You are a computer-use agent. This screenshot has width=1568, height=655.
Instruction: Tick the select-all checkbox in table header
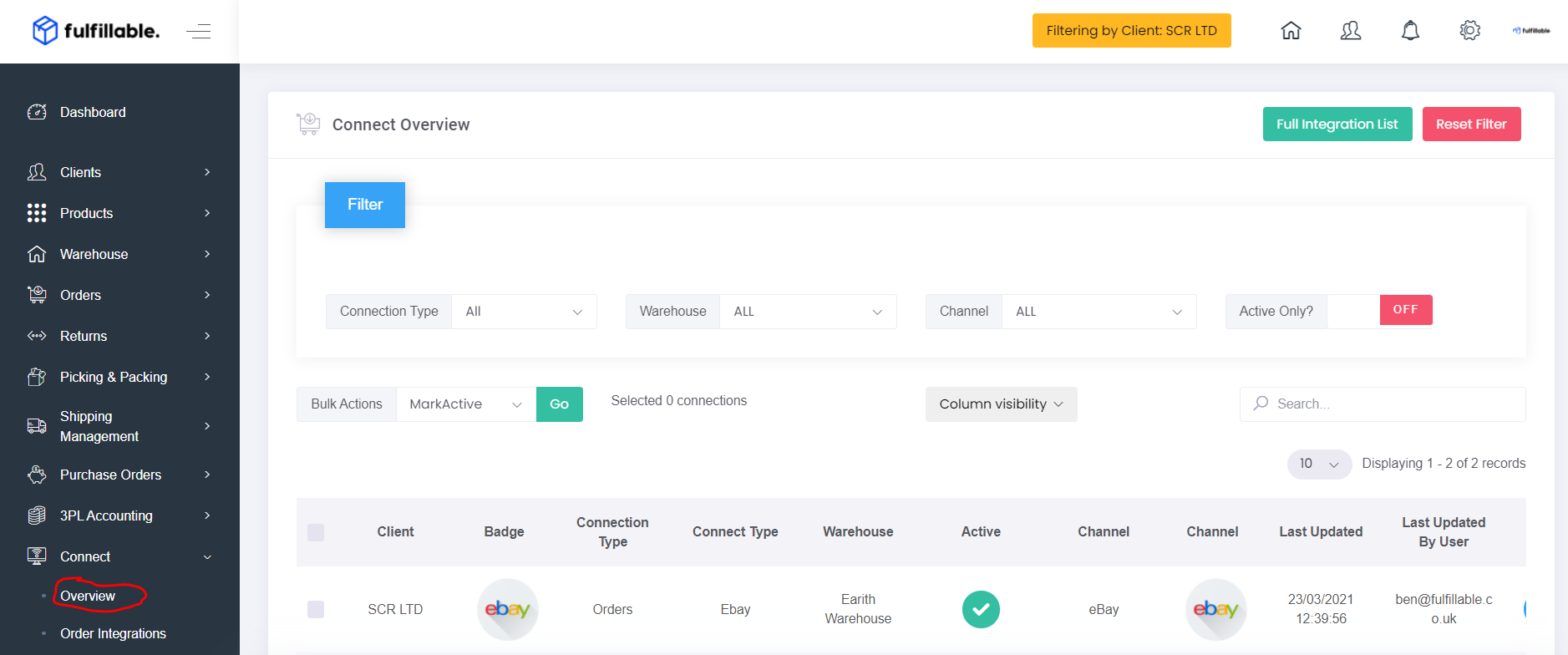316,532
